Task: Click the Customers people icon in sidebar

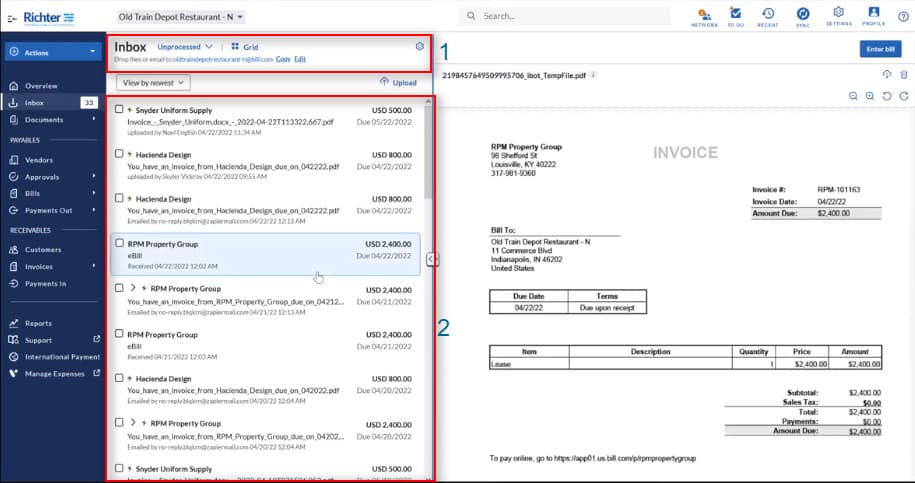Action: [14, 250]
